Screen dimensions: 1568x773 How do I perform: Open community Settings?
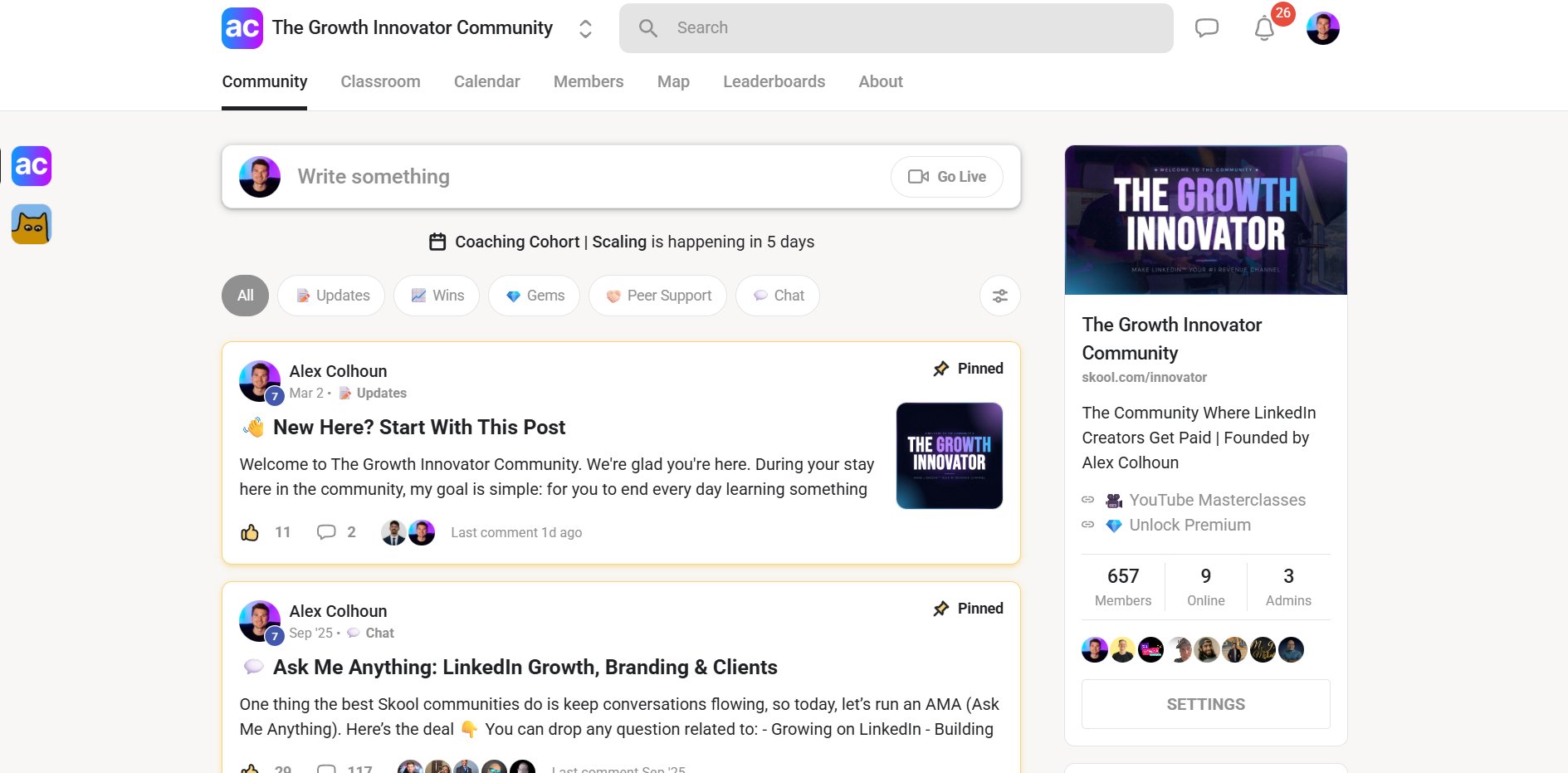[1205, 703]
